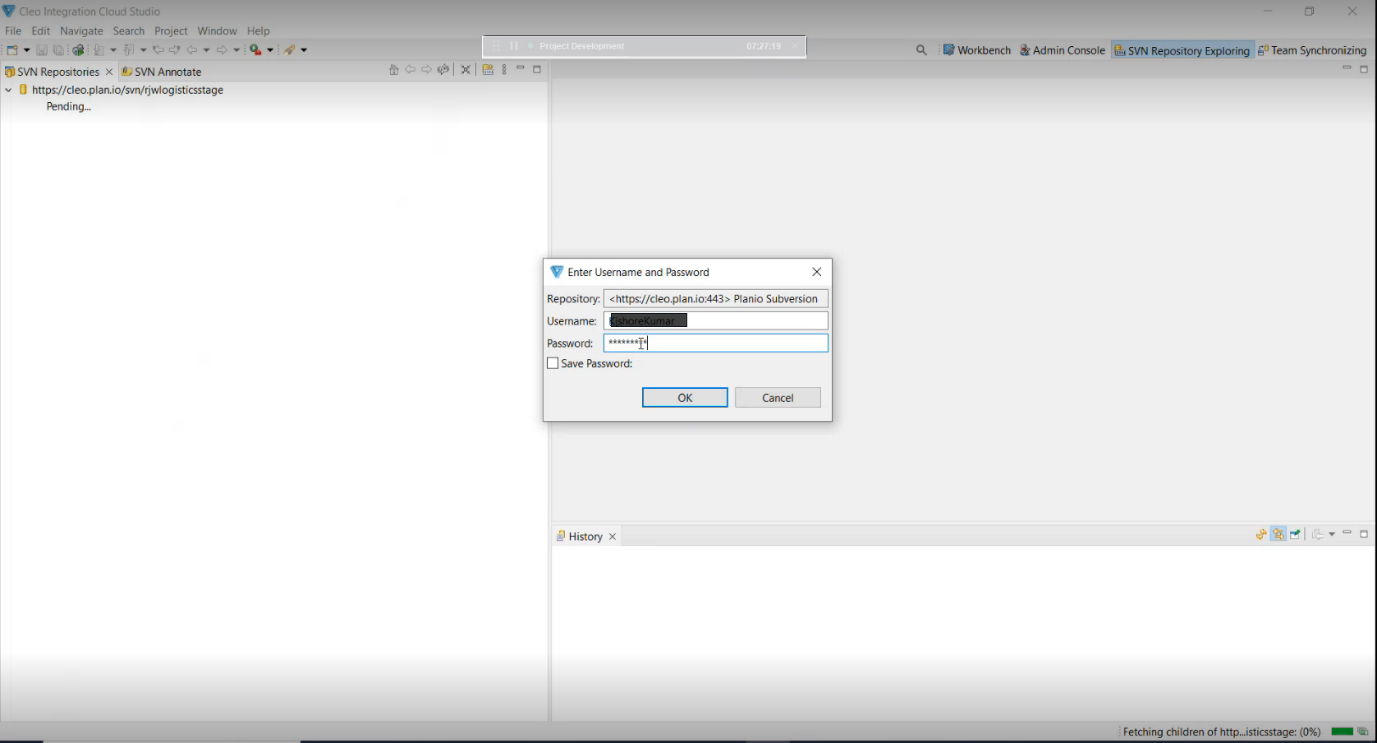This screenshot has height=743, width=1377.
Task: Click the search magnifier icon in top toolbar
Action: pos(921,50)
